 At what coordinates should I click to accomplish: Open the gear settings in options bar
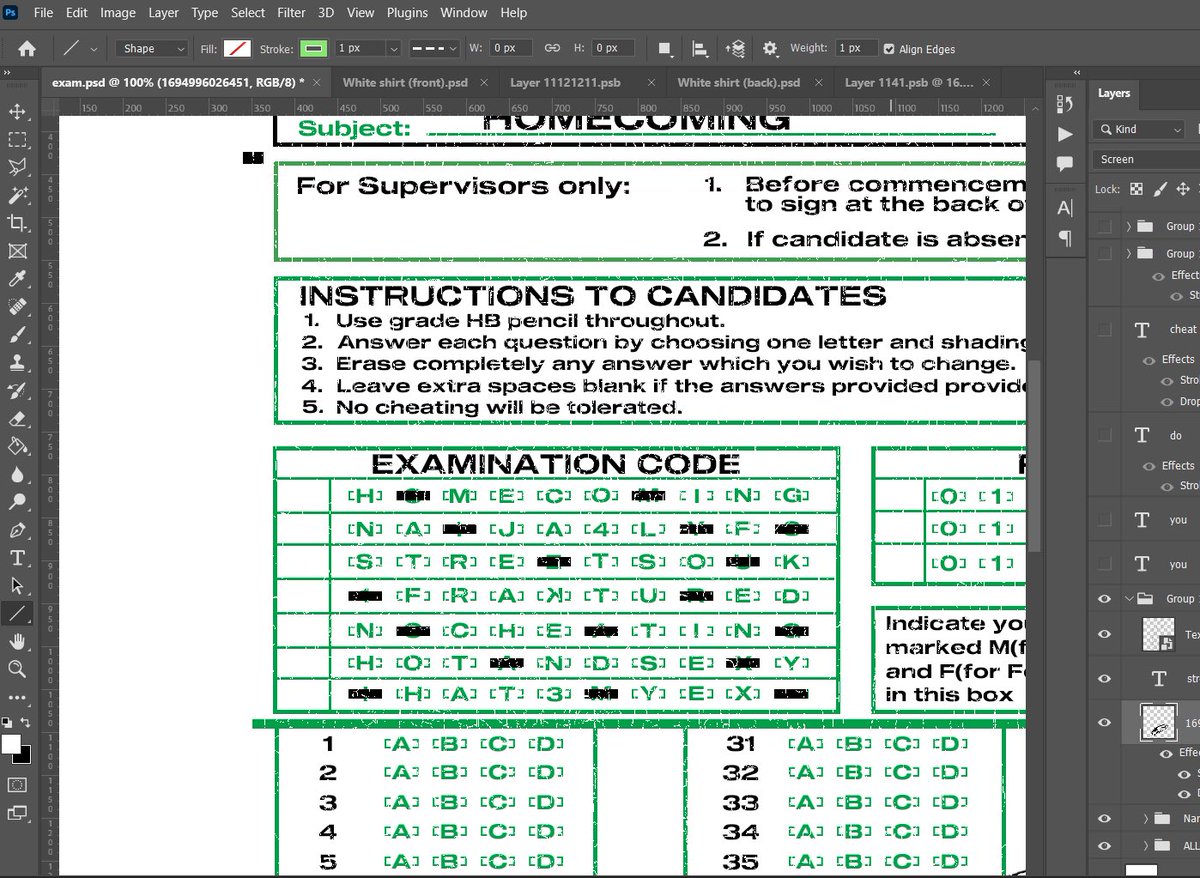(x=770, y=48)
